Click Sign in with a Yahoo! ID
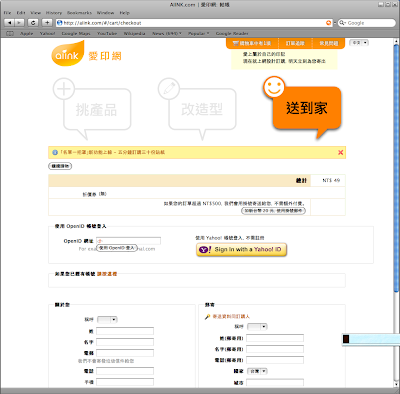400x394 pixels. (241, 249)
